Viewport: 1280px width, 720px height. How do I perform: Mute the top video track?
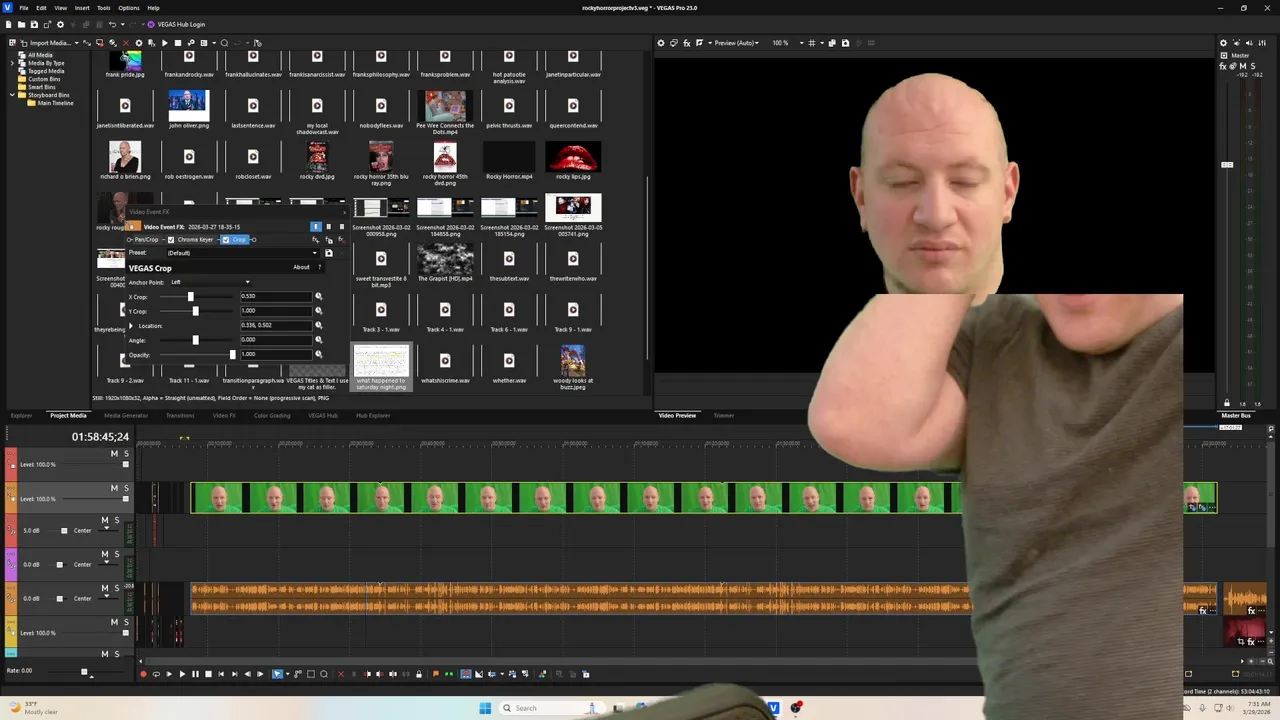click(114, 454)
